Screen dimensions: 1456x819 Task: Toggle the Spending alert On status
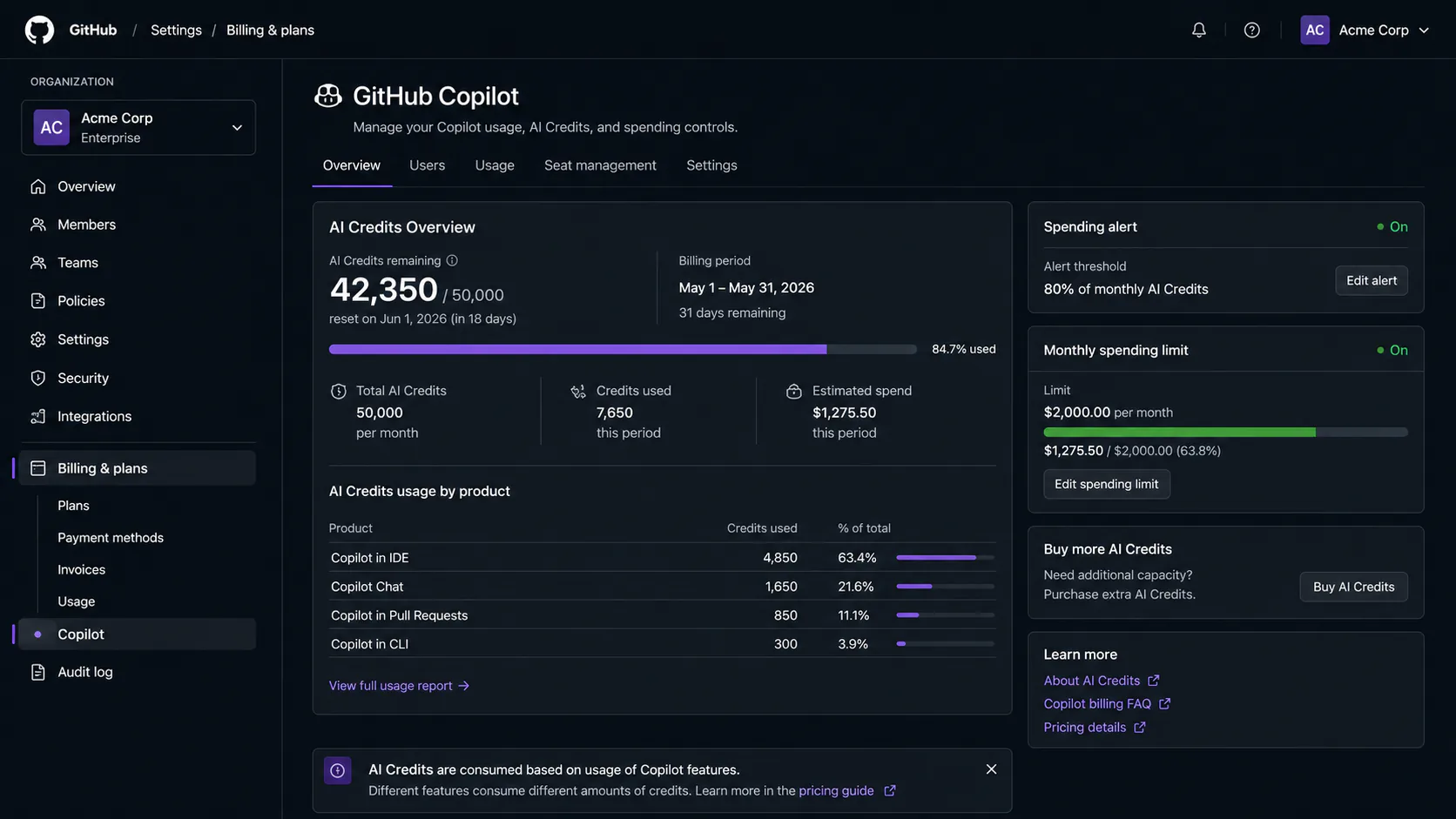click(x=1392, y=226)
